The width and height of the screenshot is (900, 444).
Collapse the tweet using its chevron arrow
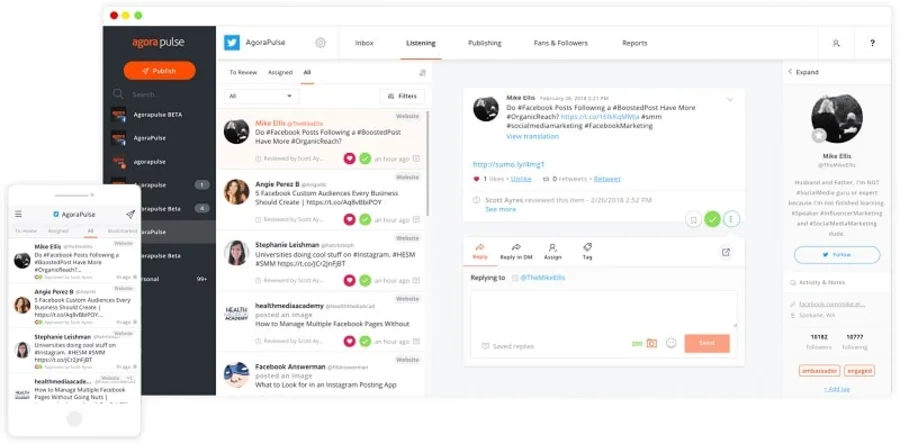point(730,100)
